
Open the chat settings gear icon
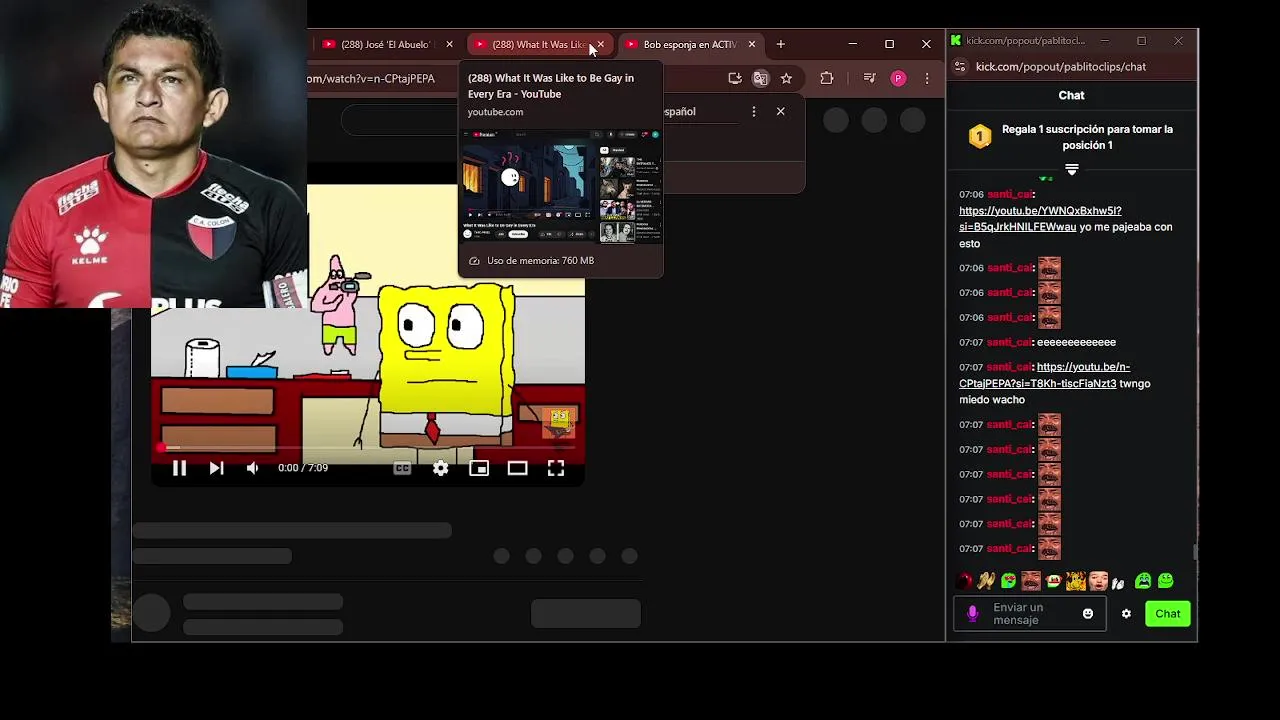[1126, 614]
